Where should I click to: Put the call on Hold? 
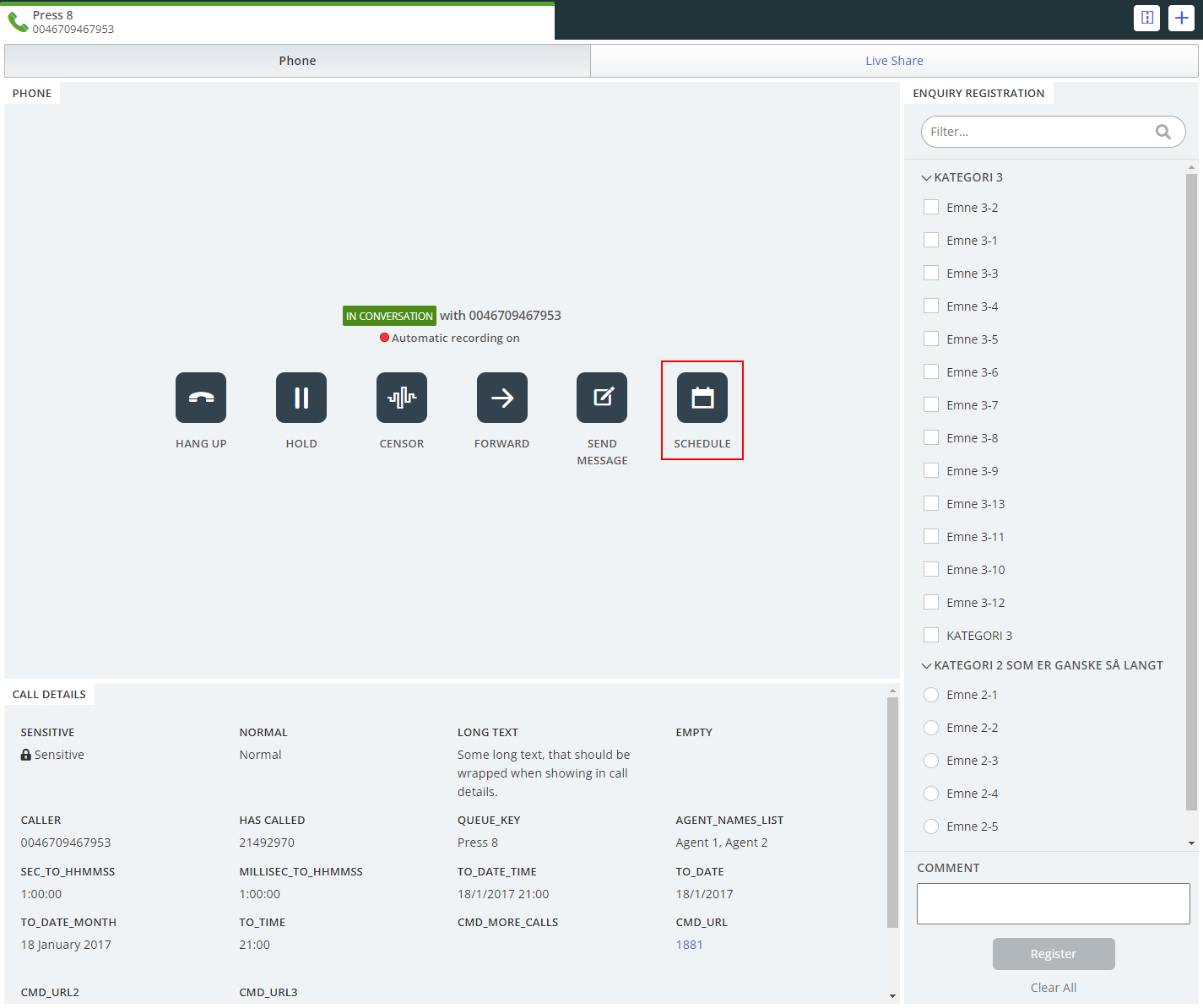pyautogui.click(x=301, y=398)
